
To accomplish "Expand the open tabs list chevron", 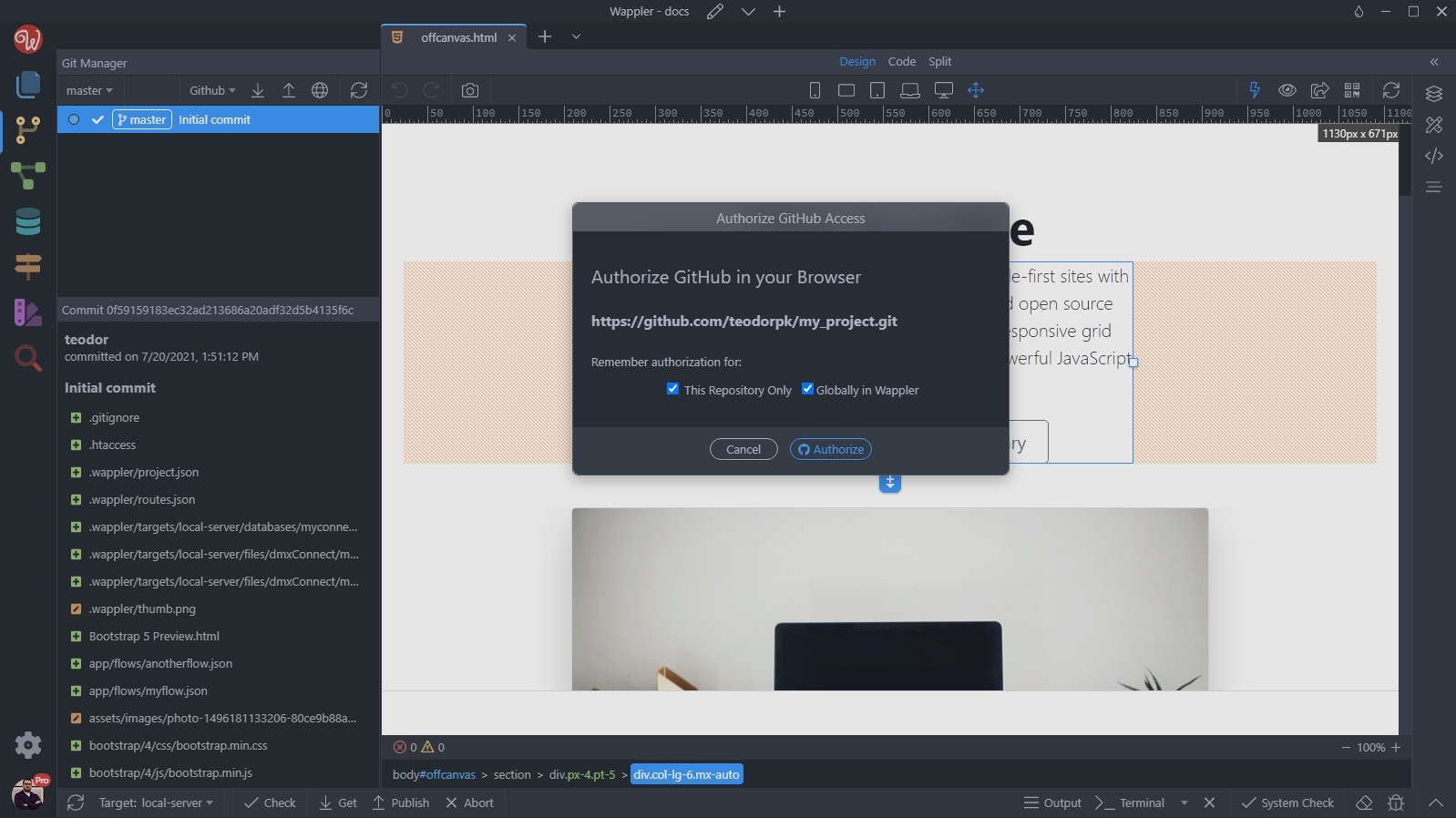I will (x=576, y=36).
